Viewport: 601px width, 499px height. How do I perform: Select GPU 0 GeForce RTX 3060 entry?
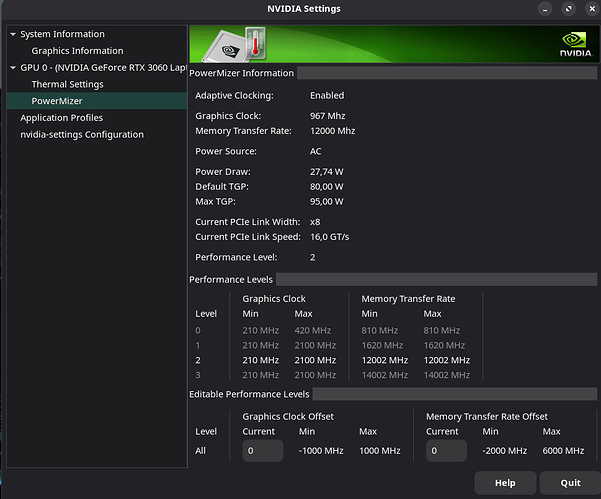pos(103,67)
